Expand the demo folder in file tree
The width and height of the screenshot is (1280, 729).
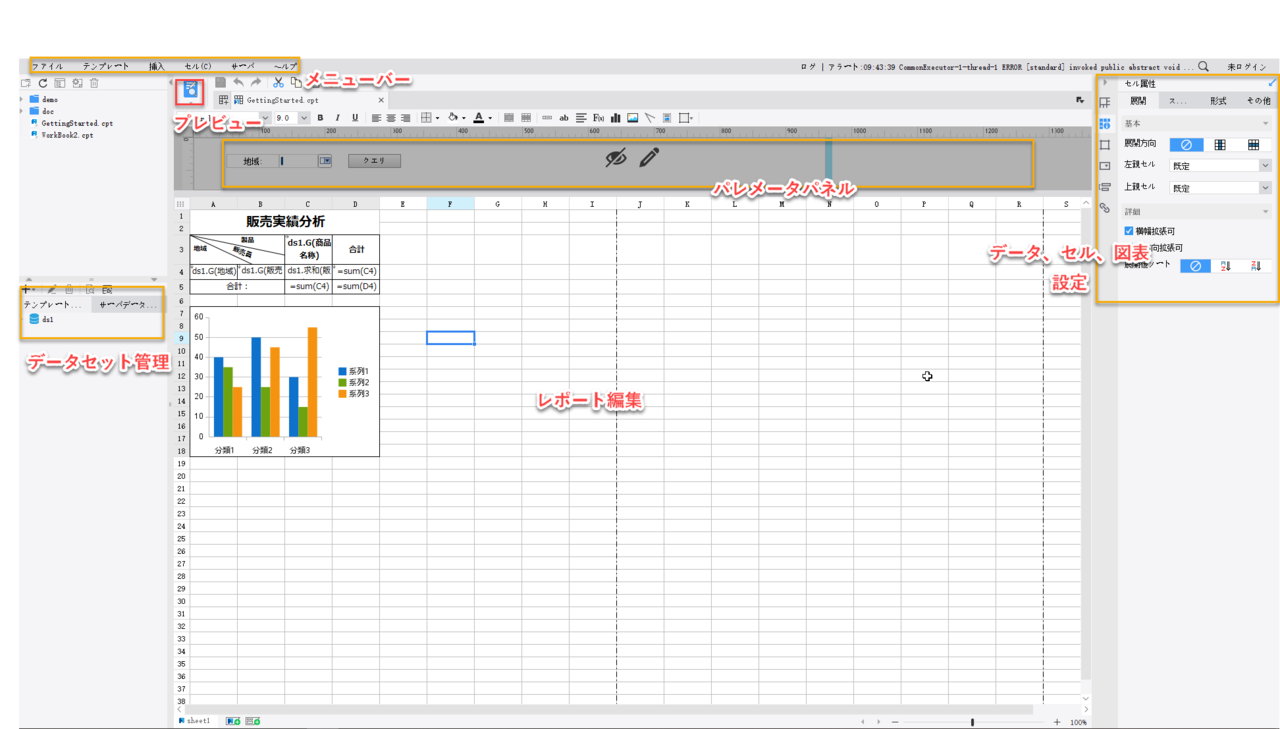point(22,100)
